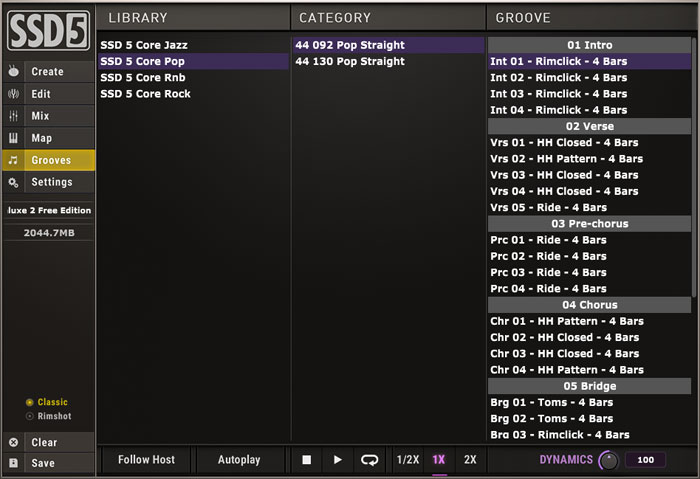Screen dimensions: 700x479
Task: Set tempo to 2X
Action: (x=470, y=460)
